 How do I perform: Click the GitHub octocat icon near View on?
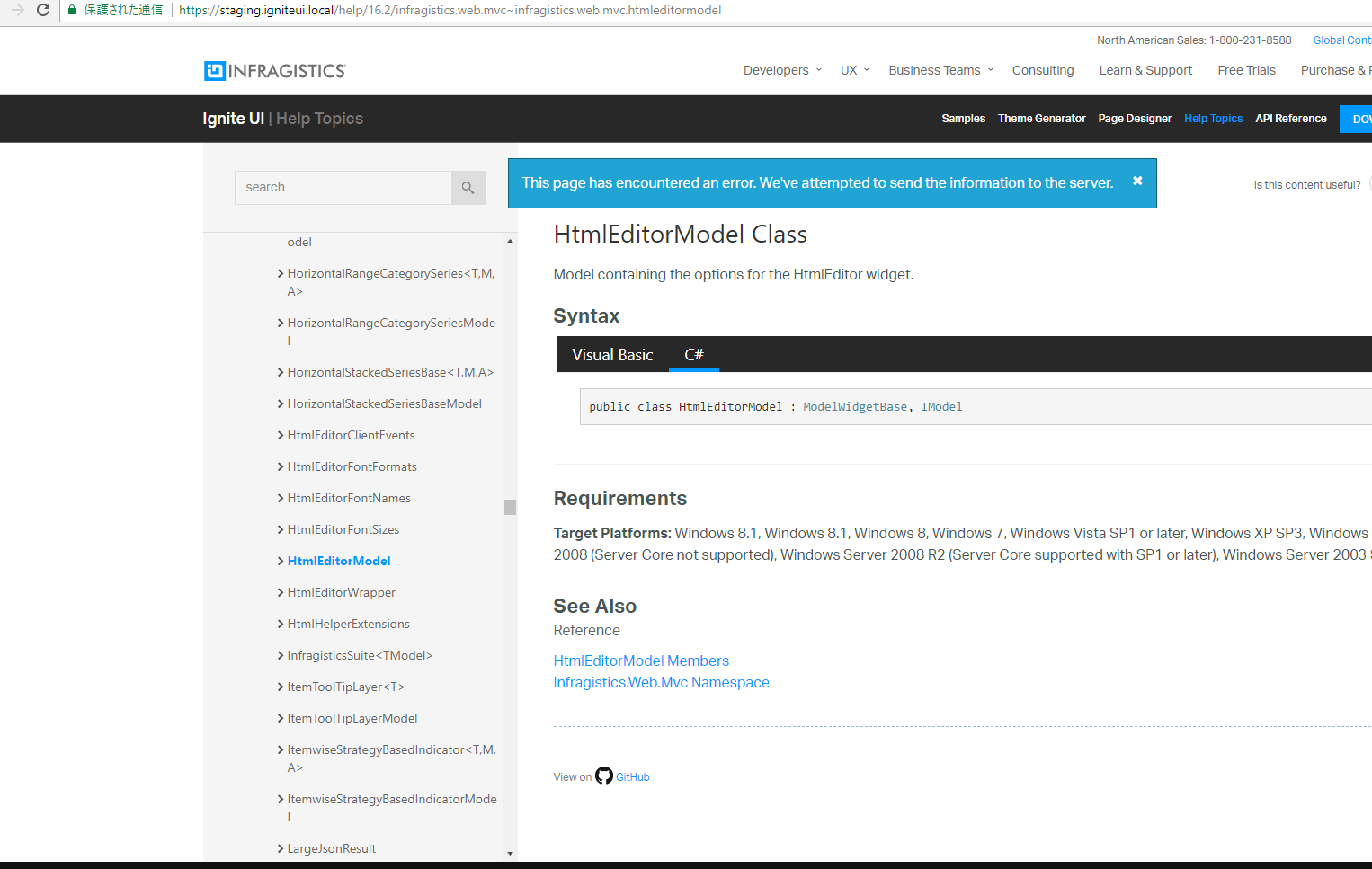pos(603,776)
